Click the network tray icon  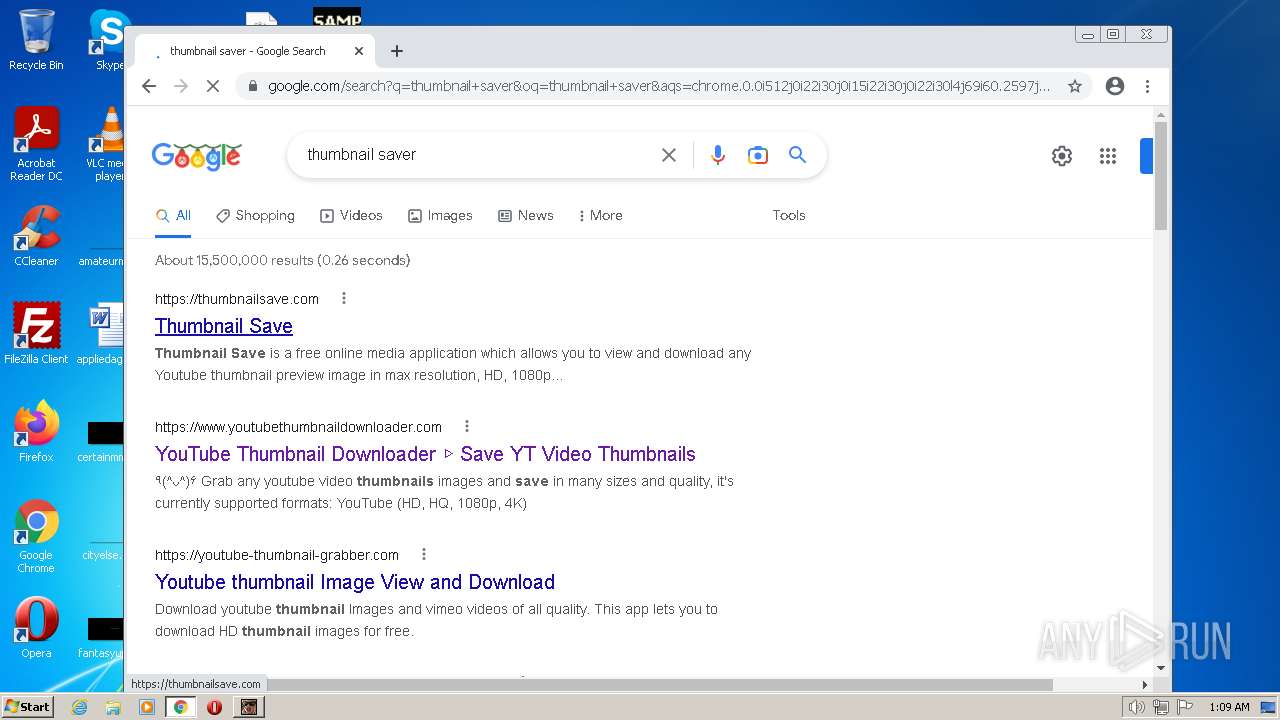click(x=1160, y=707)
